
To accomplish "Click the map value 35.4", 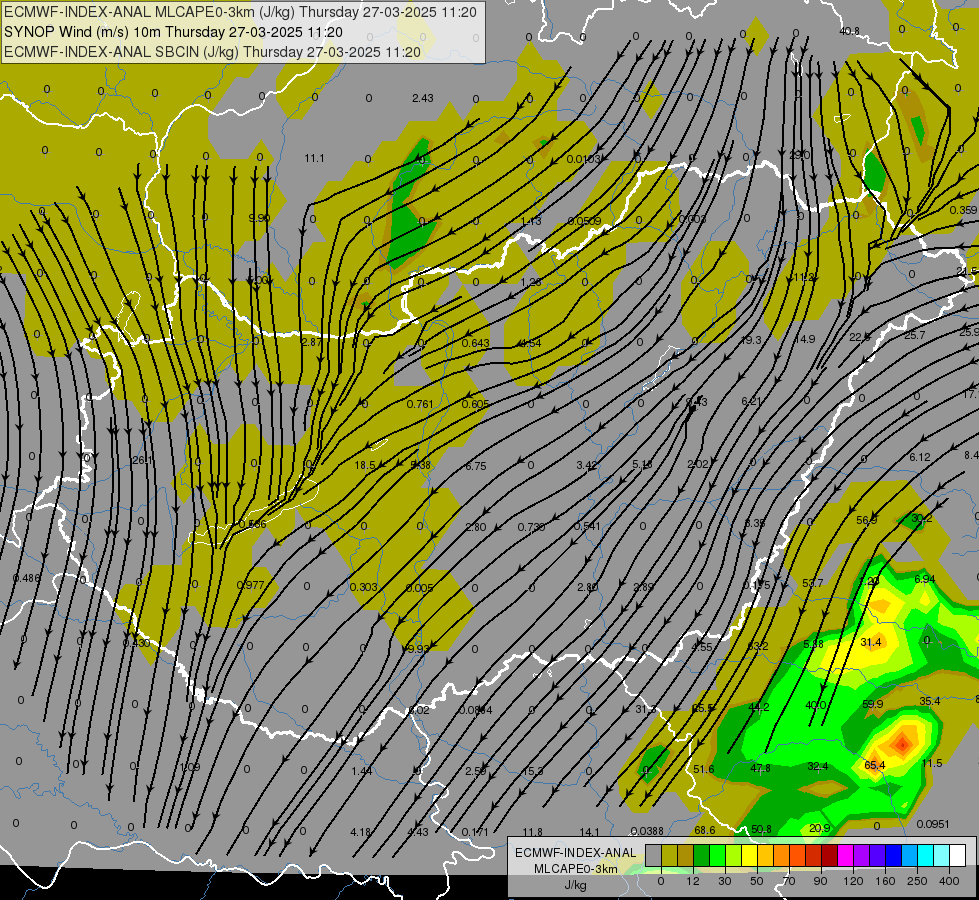I will [x=930, y=701].
